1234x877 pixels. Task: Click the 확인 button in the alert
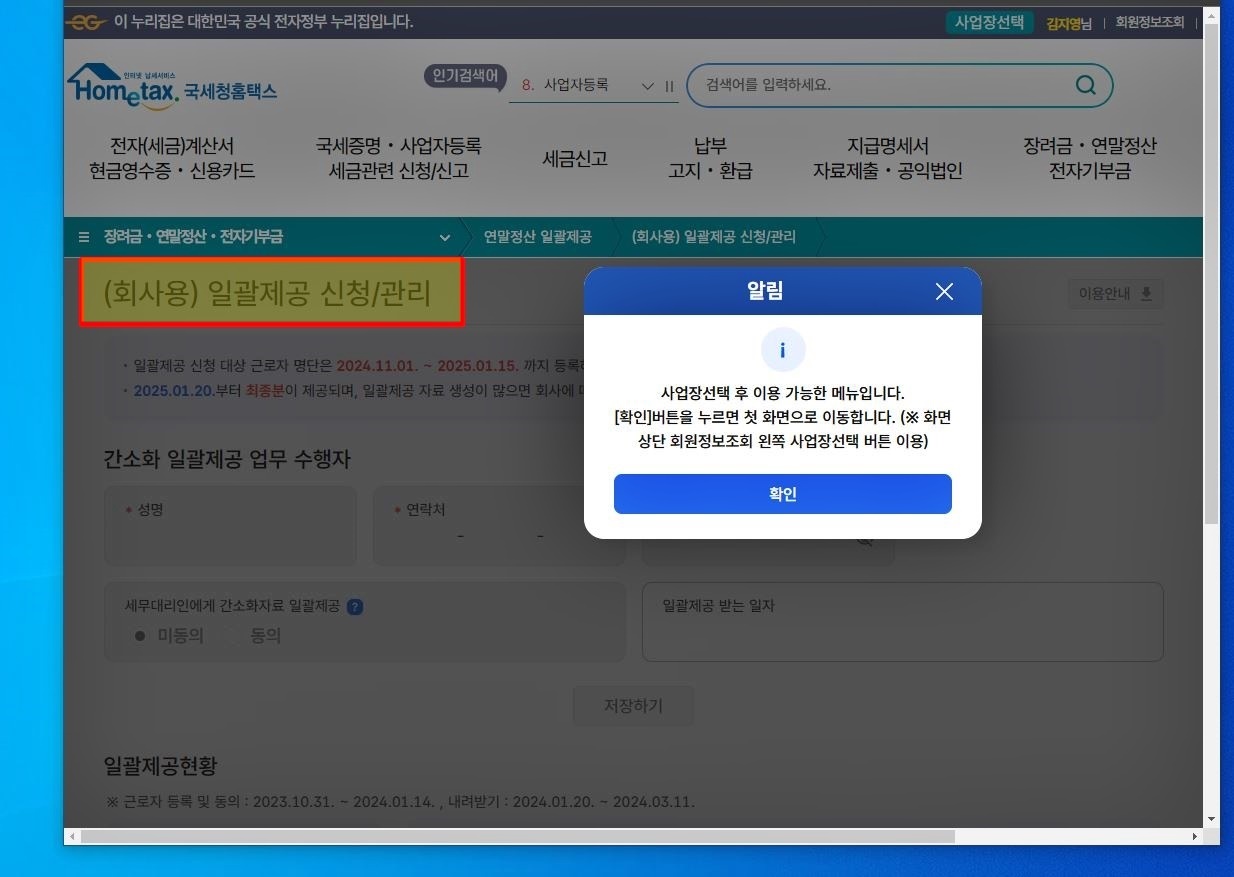click(x=782, y=494)
